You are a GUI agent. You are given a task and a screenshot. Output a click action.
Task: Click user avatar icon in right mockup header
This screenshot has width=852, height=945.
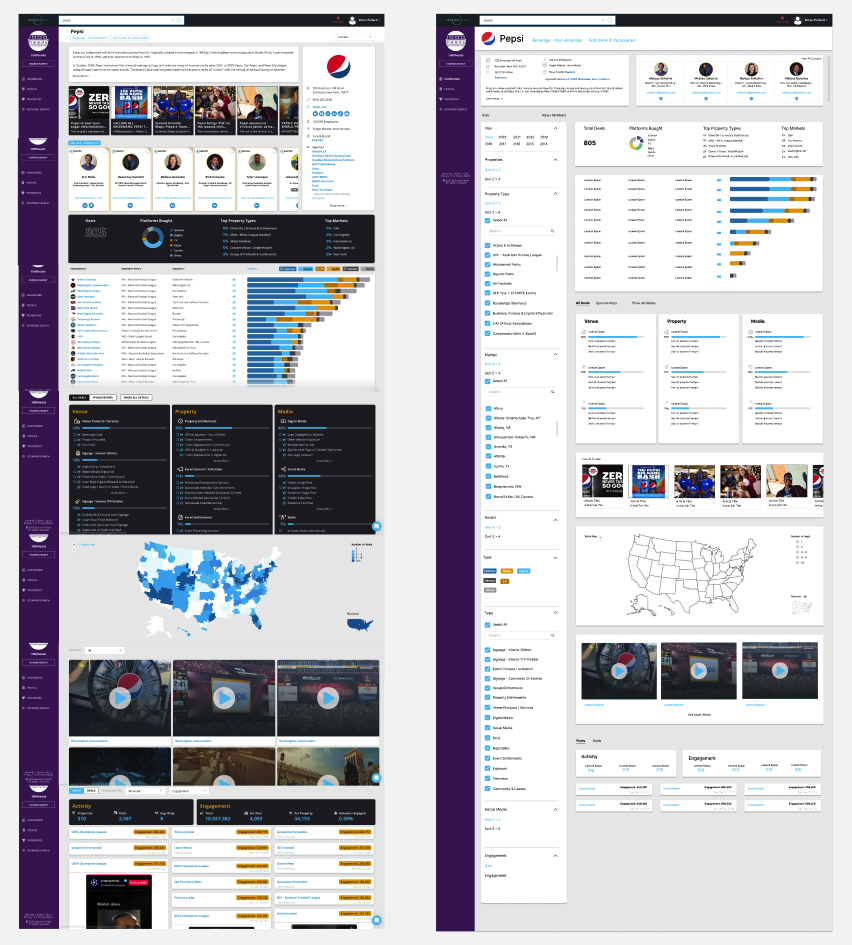coord(797,20)
